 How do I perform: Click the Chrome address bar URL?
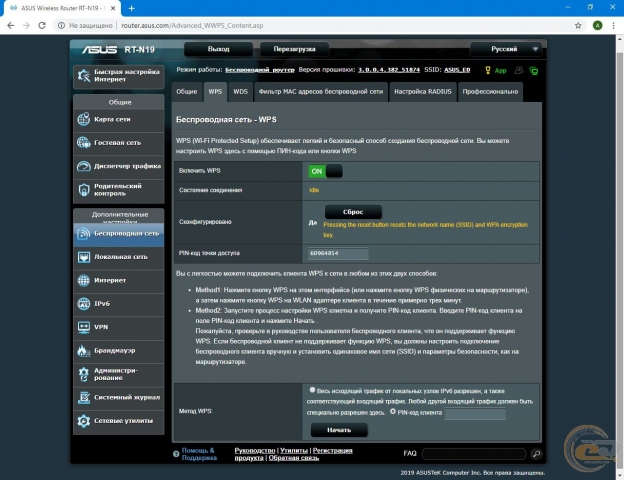[x=192, y=25]
